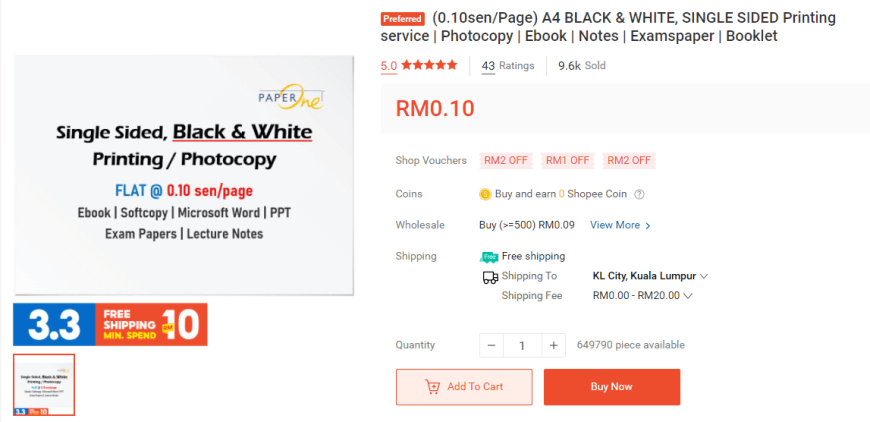870x422 pixels.
Task: Expand the shipping fee RM0.00 - RM20.00 dropdown
Action: pos(643,296)
